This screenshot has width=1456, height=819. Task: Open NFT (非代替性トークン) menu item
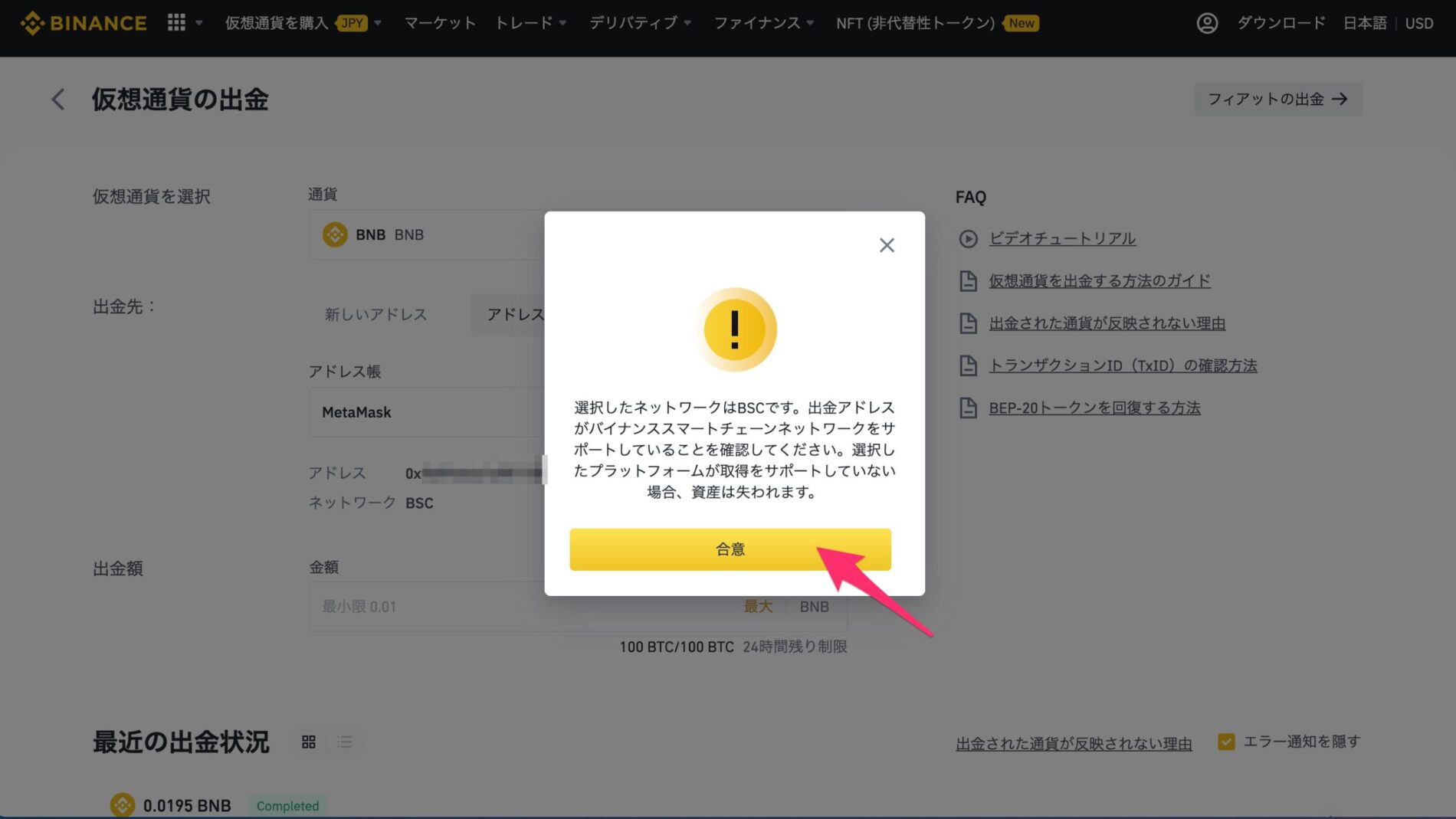click(x=915, y=23)
